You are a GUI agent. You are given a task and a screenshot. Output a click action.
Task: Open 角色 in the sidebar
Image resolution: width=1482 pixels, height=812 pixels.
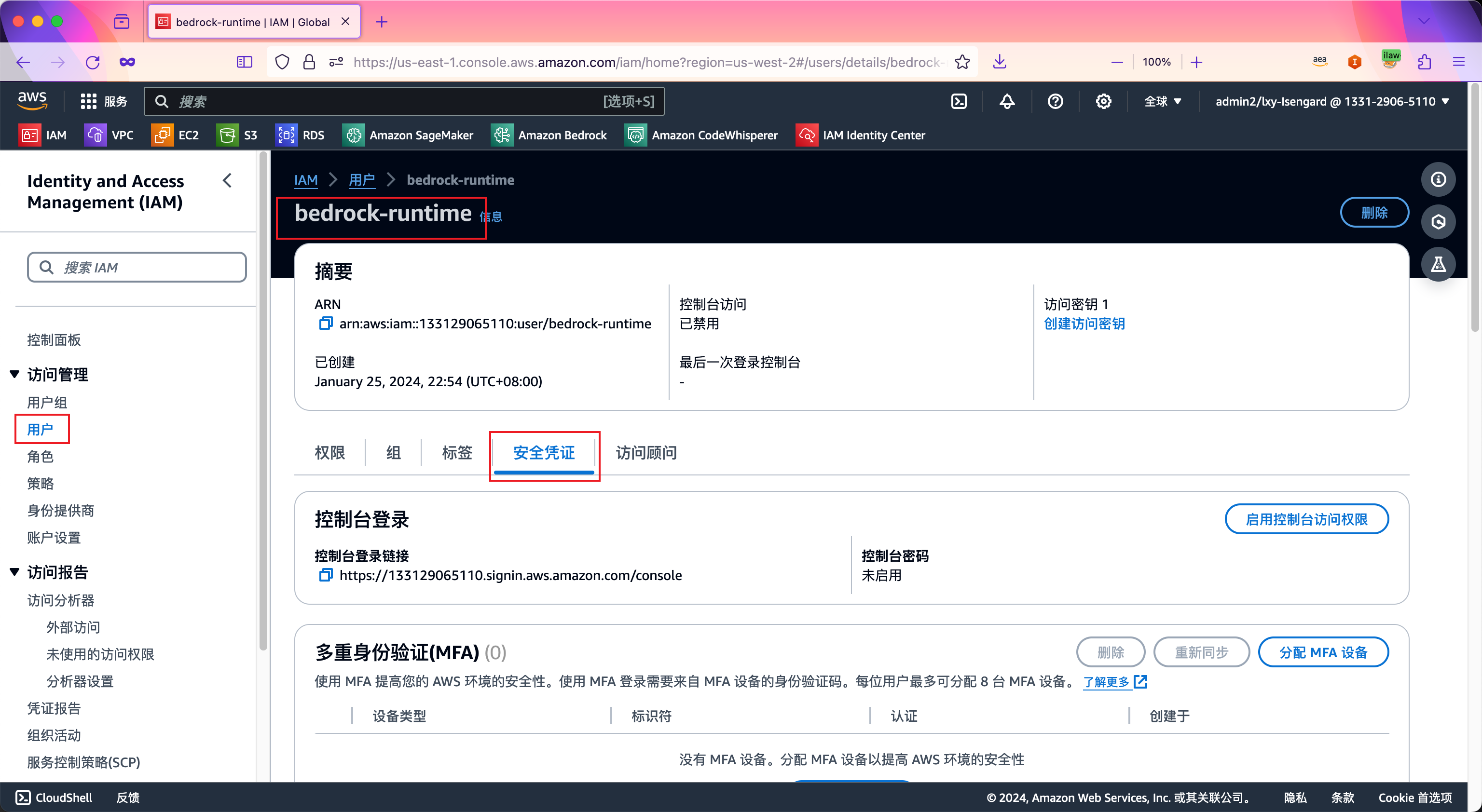coord(40,456)
